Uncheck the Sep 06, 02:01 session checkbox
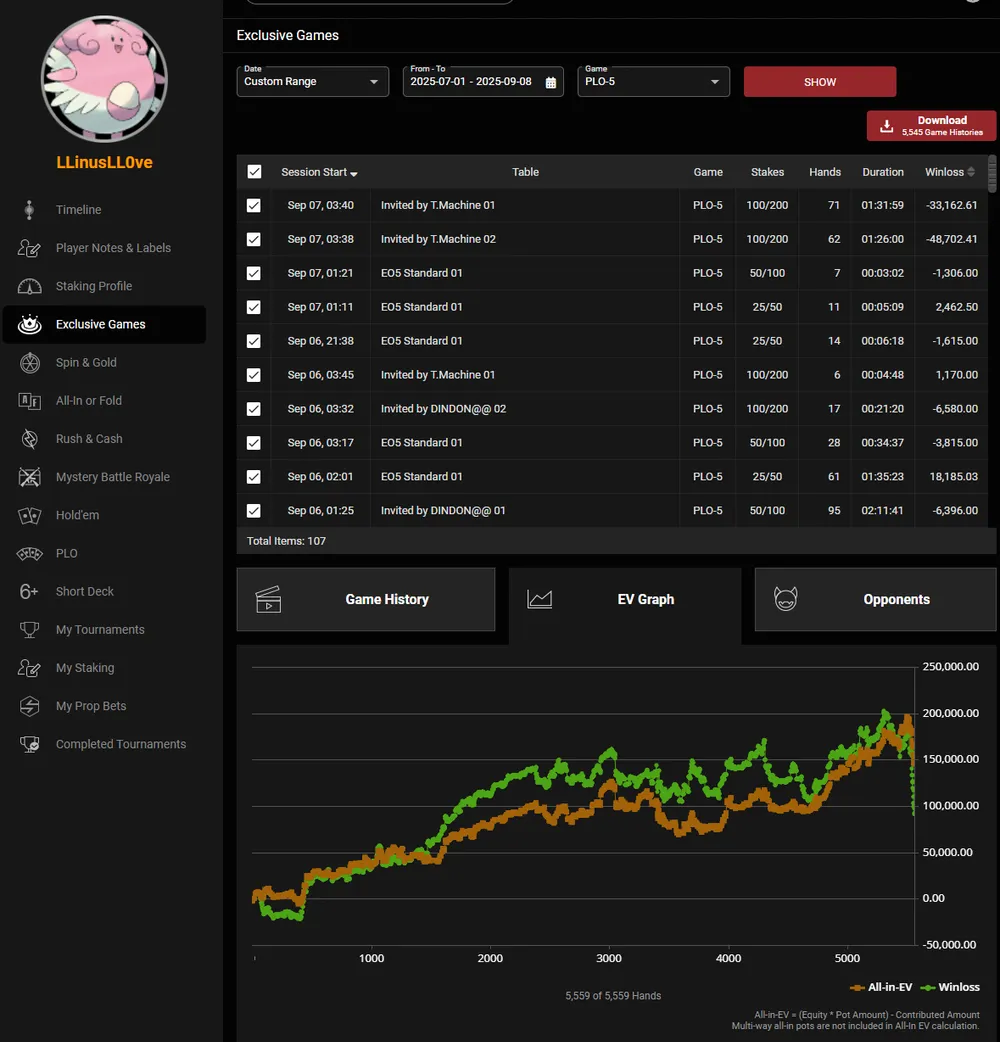 click(x=254, y=476)
